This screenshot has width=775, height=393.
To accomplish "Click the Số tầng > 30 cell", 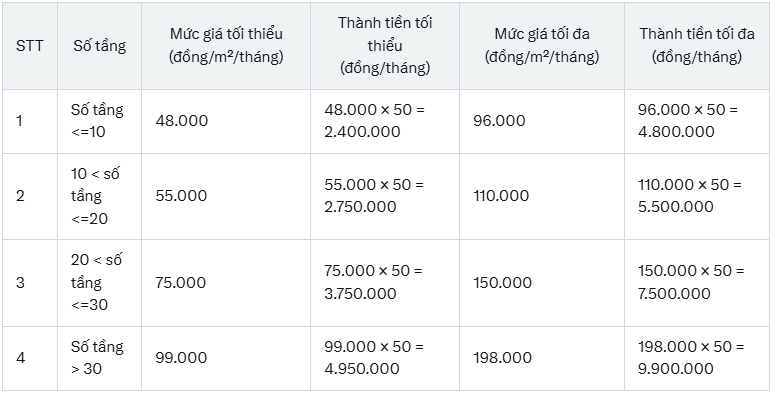I will click(x=99, y=358).
